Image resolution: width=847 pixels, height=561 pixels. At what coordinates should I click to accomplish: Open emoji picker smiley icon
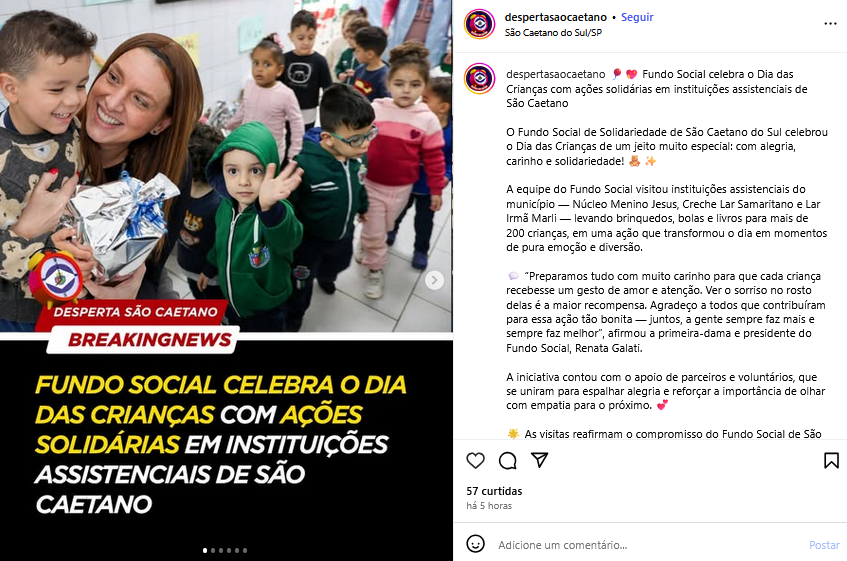coord(475,544)
